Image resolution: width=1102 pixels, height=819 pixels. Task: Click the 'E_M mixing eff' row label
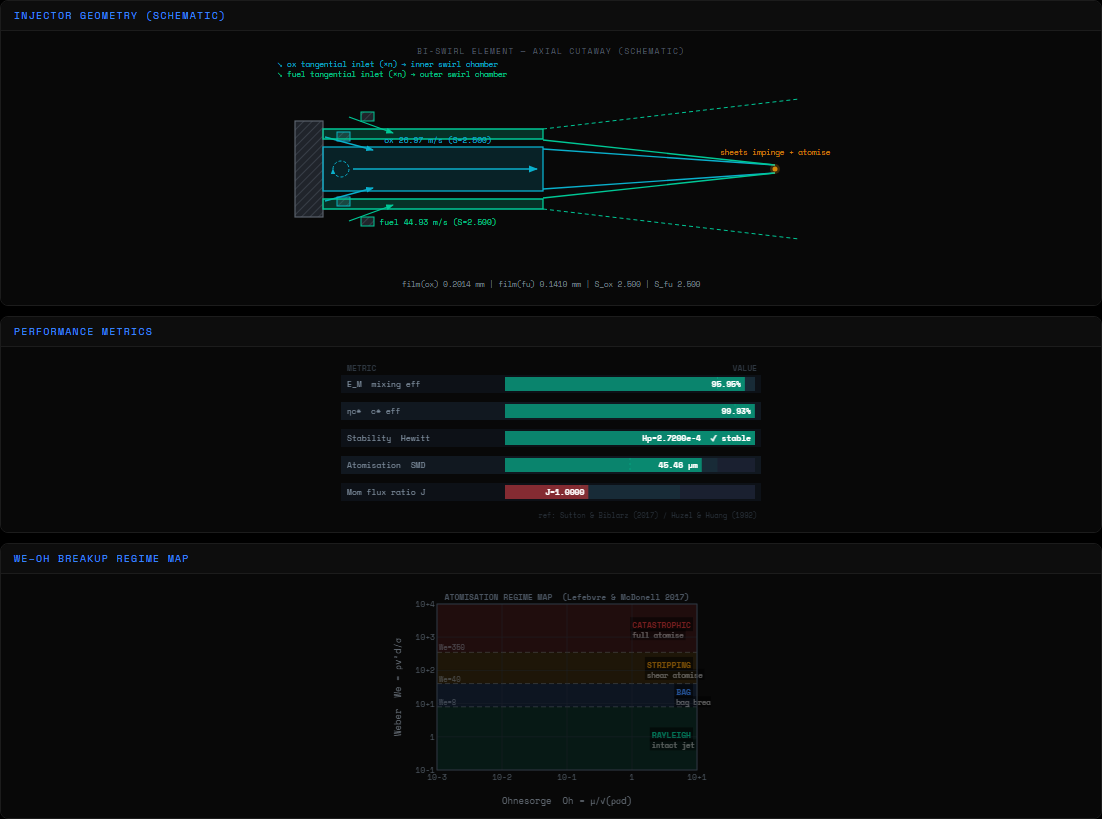383,384
